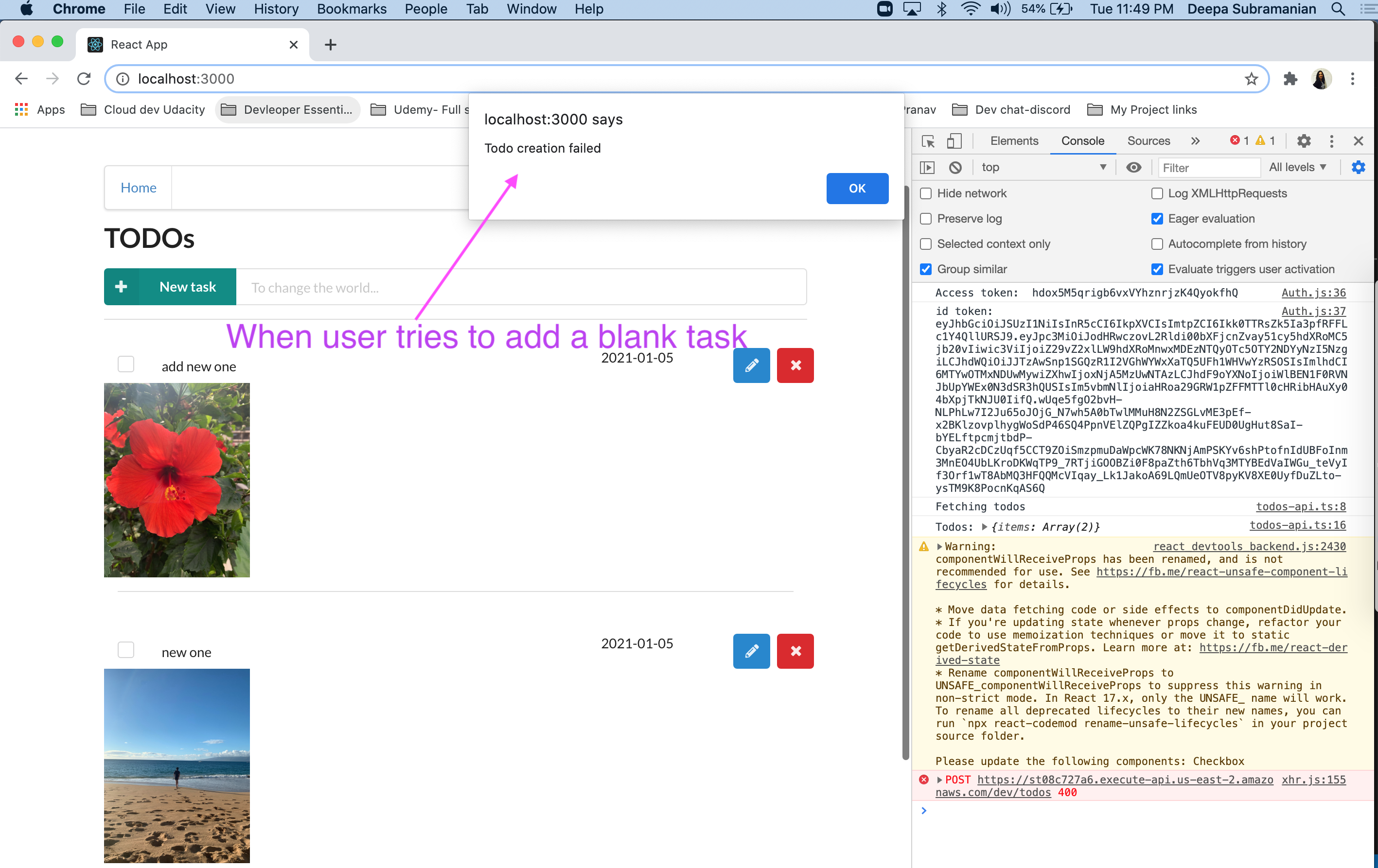
Task: Switch to the Sources tab
Action: coord(1148,140)
